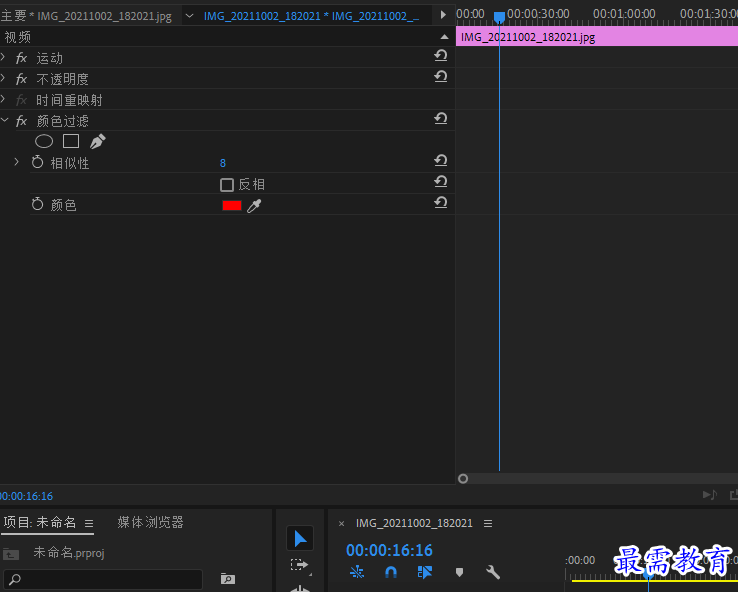
Task: Click the effect timeline playhead marker
Action: (x=499, y=17)
